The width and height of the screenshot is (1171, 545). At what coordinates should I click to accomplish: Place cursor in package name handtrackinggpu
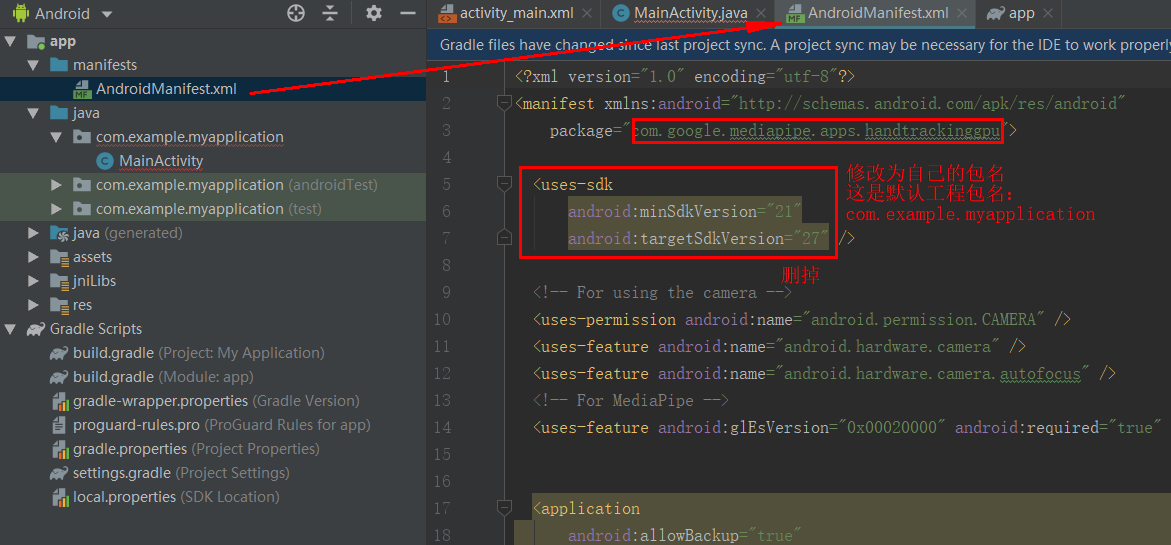932,131
